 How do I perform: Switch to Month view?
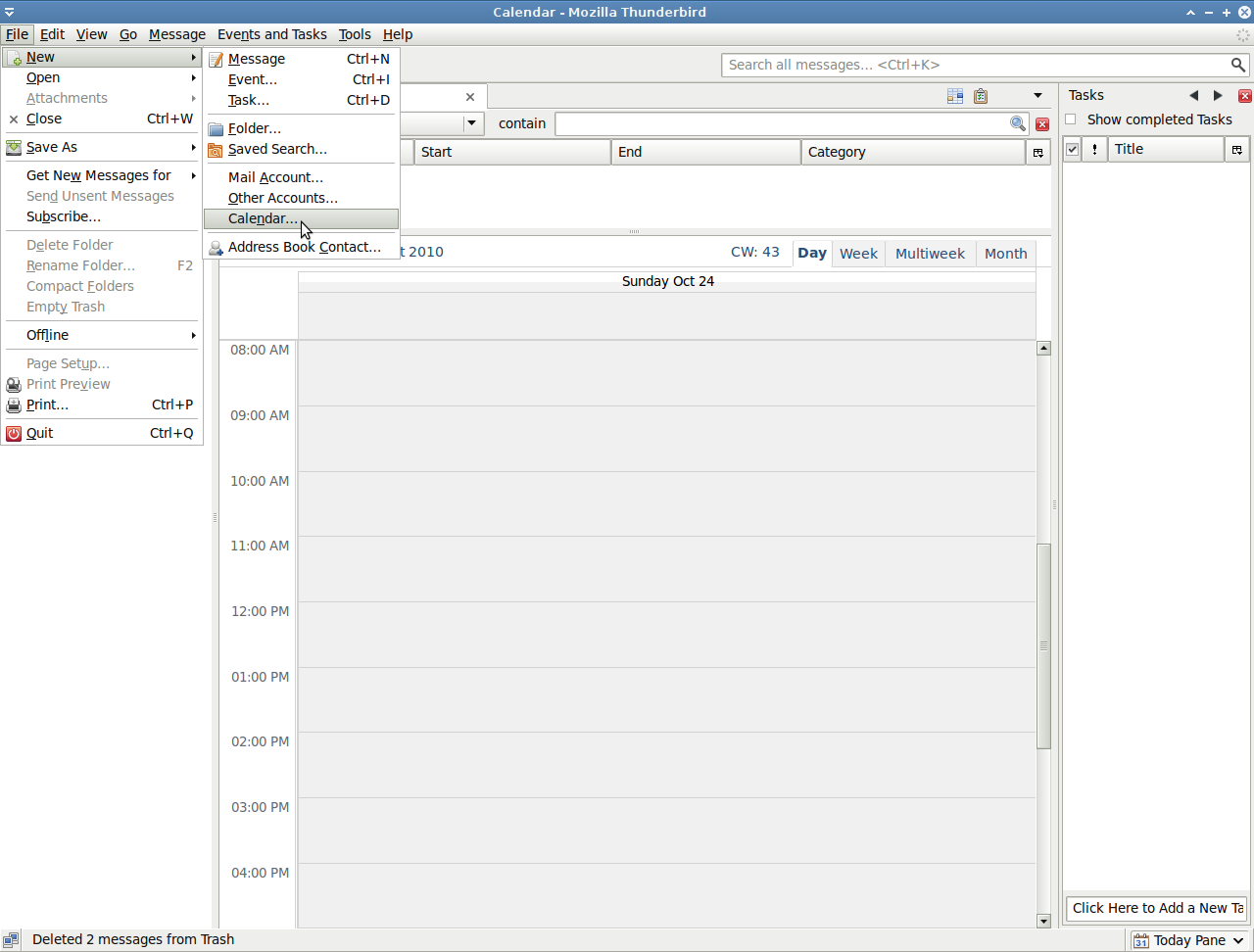coord(1006,253)
